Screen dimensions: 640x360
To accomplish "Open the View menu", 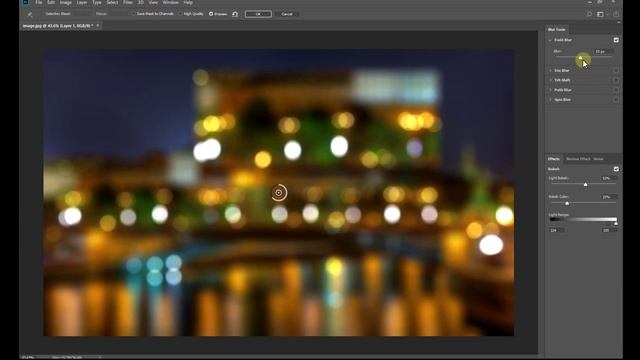I will pyautogui.click(x=153, y=2).
